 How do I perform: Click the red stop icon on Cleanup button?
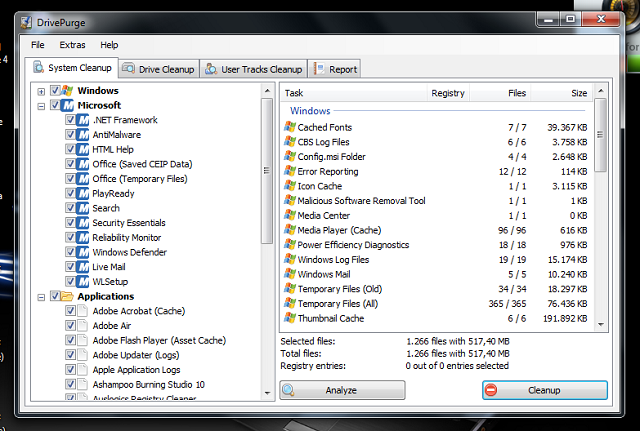[x=491, y=390]
